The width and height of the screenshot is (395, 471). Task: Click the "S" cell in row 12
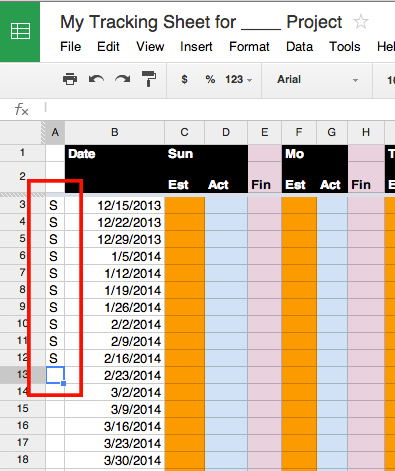[55, 358]
